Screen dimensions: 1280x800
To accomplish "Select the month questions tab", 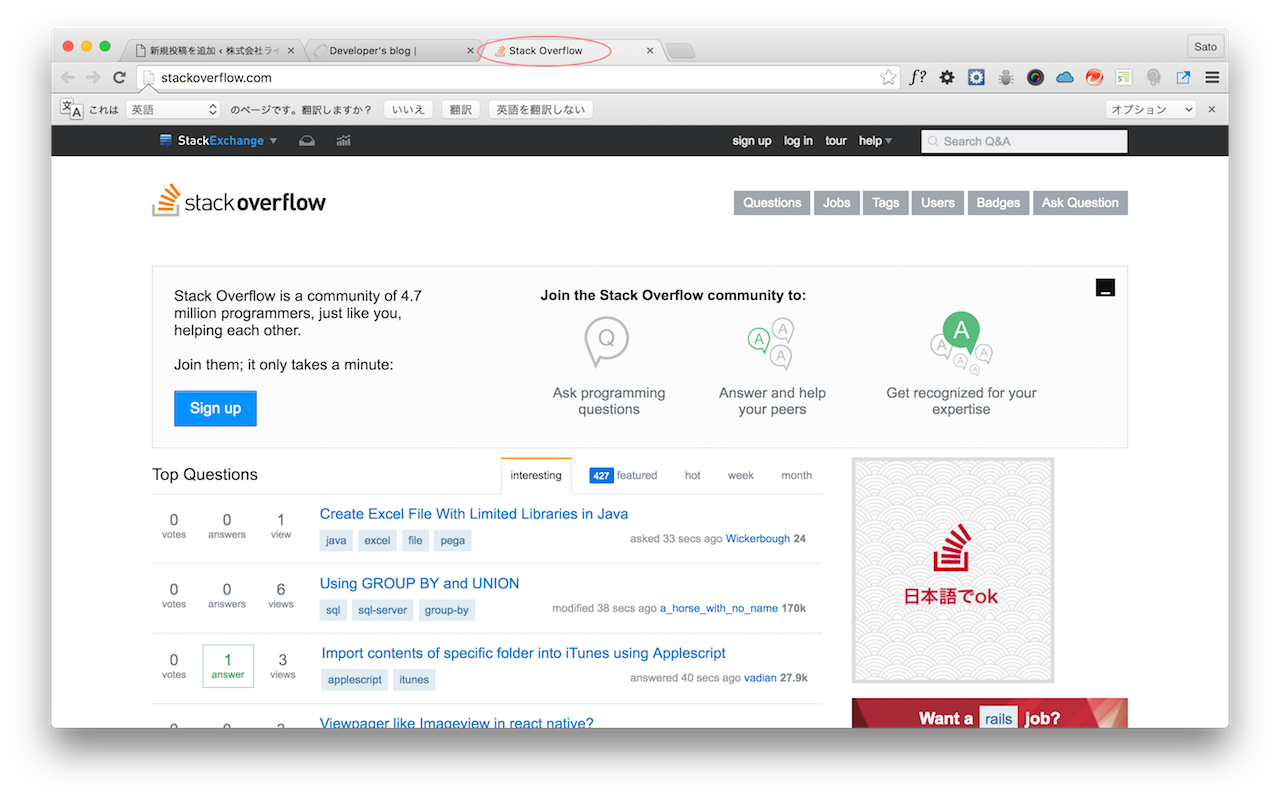I will pyautogui.click(x=796, y=475).
